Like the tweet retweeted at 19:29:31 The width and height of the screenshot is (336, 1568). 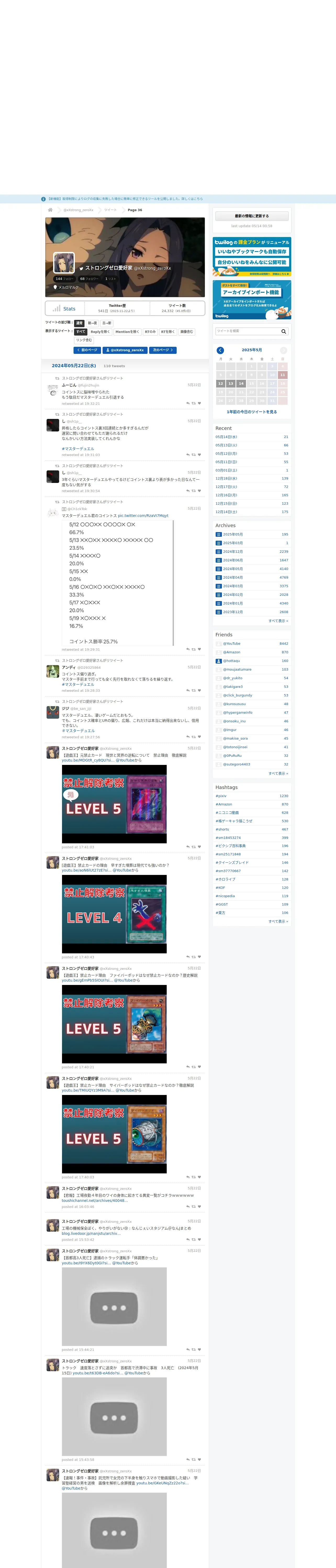[199, 649]
